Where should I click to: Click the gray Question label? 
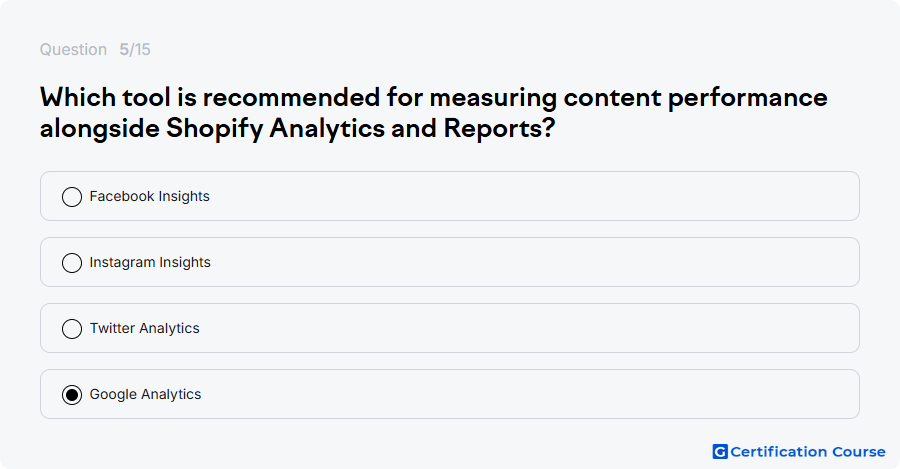[73, 49]
